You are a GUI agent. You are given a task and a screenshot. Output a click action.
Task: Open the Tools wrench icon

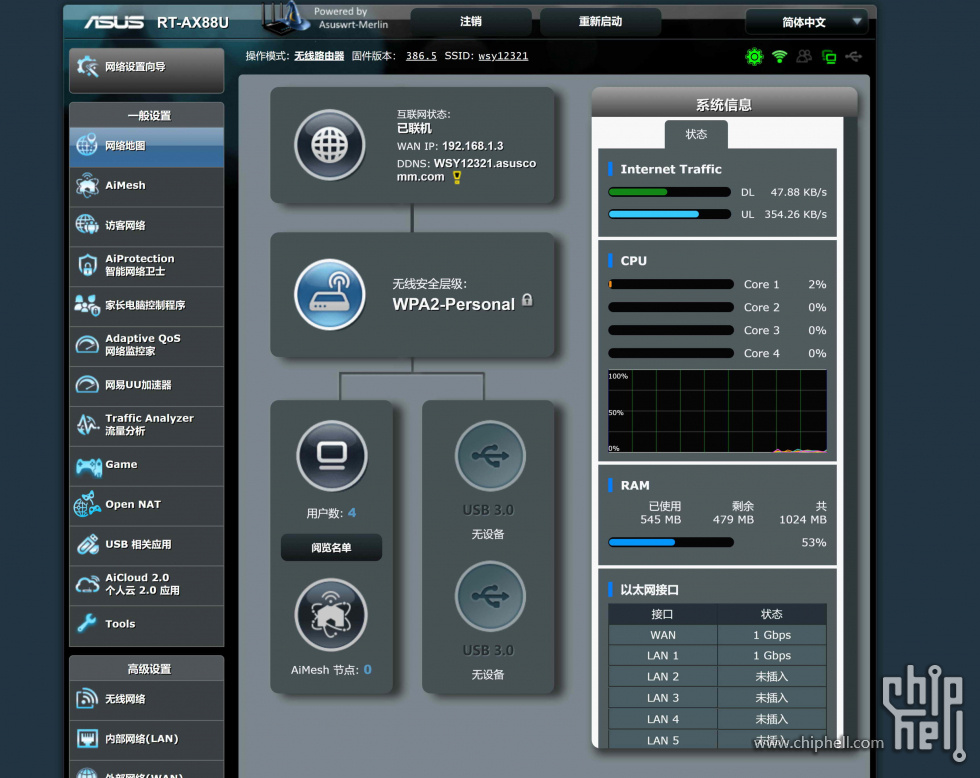(87, 623)
